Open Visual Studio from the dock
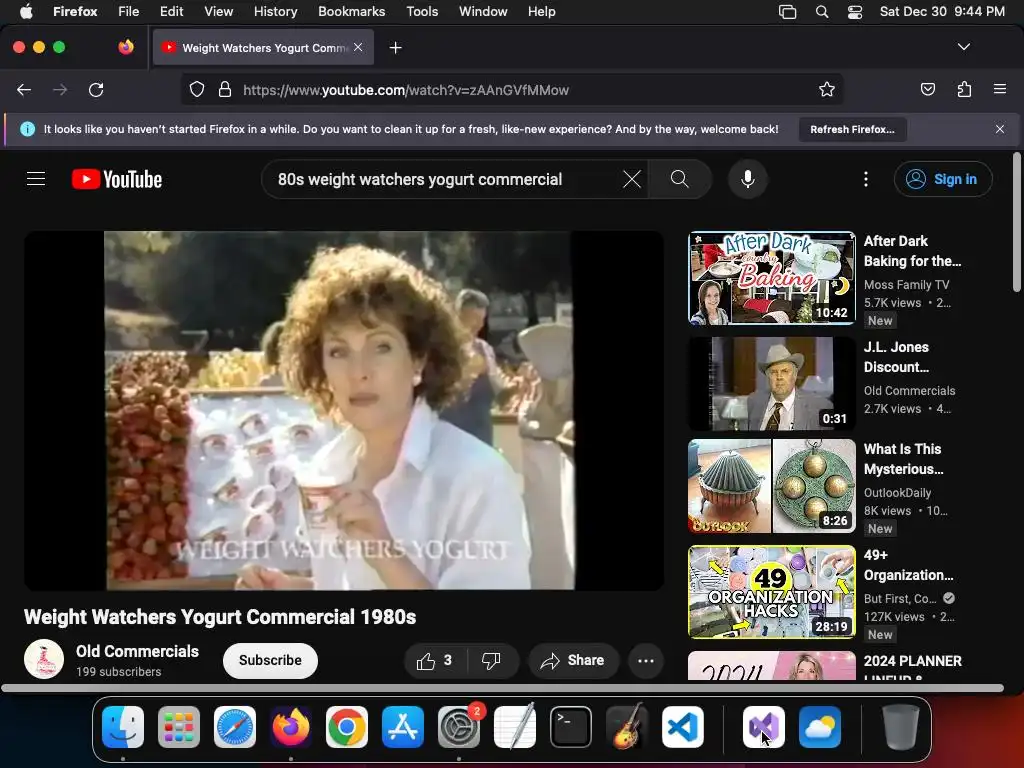The width and height of the screenshot is (1024, 768). click(x=763, y=727)
